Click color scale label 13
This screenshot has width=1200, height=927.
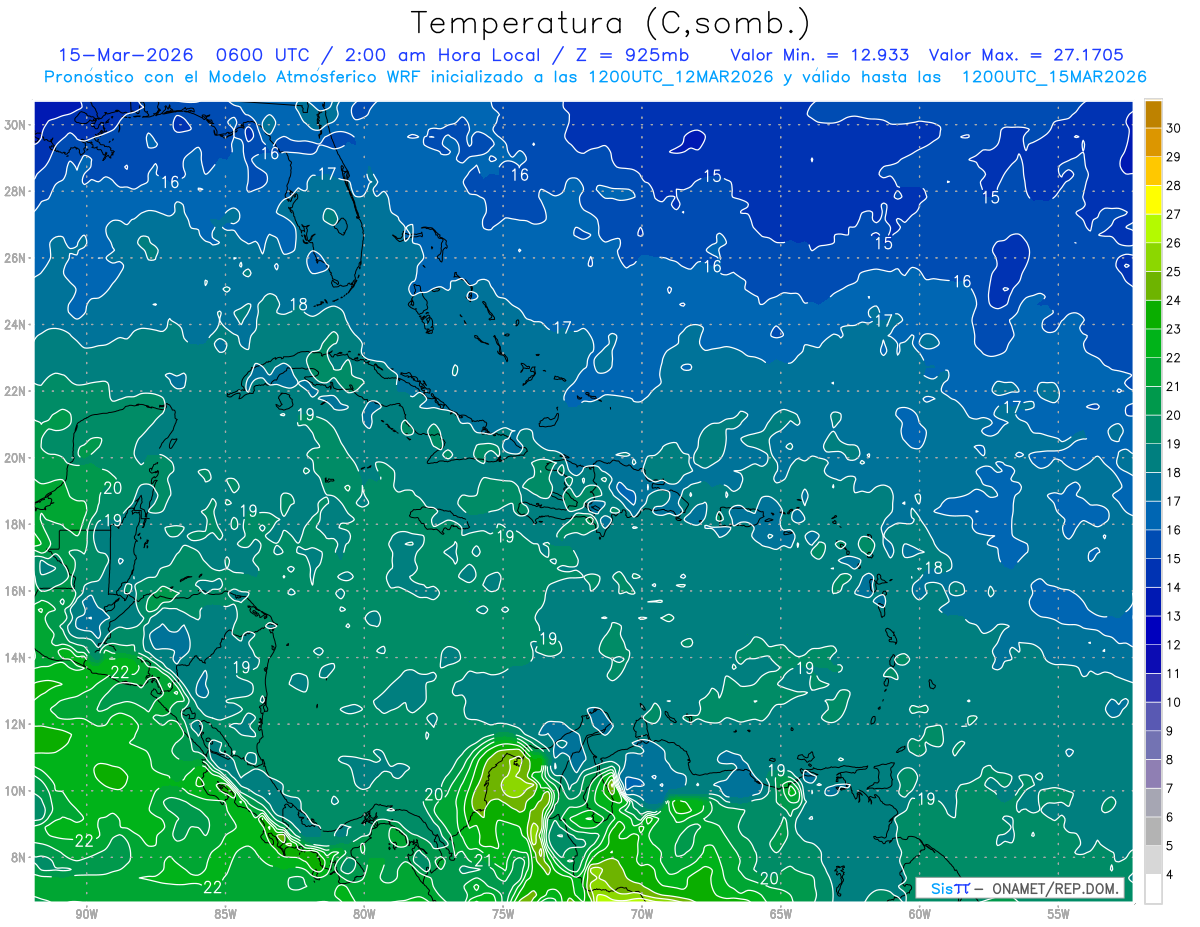[x=1174, y=616]
